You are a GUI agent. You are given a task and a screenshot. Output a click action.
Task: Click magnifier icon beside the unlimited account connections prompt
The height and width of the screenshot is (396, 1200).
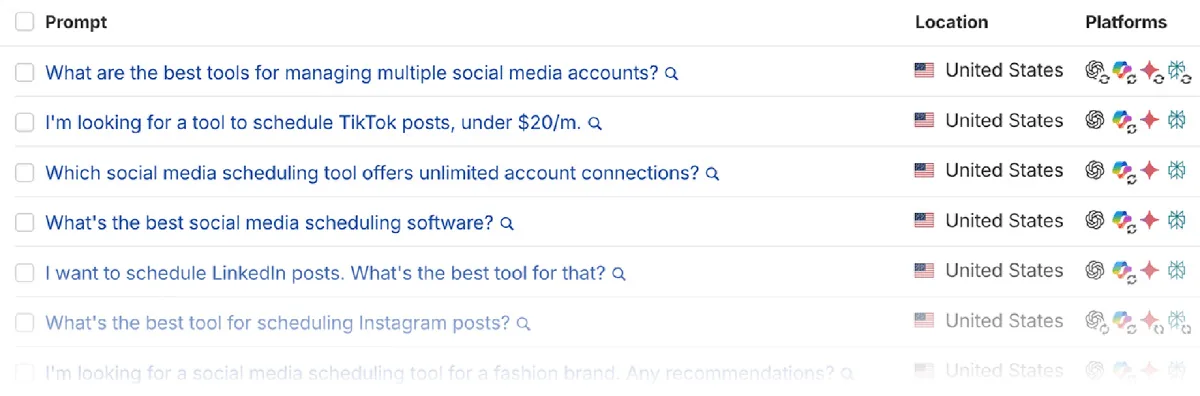pyautogui.click(x=713, y=173)
